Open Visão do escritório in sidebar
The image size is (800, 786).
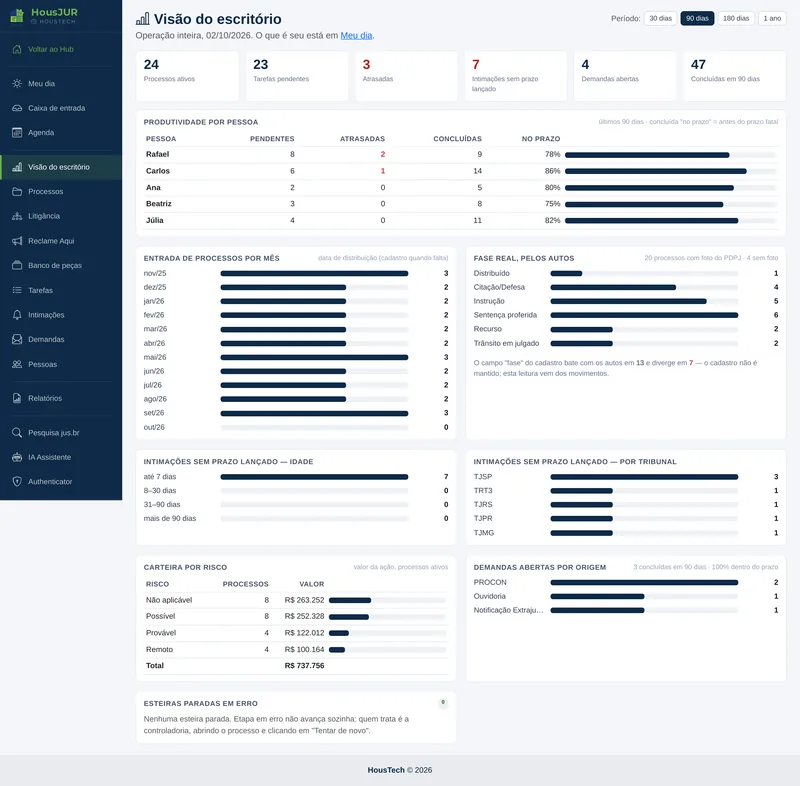tap(61, 167)
